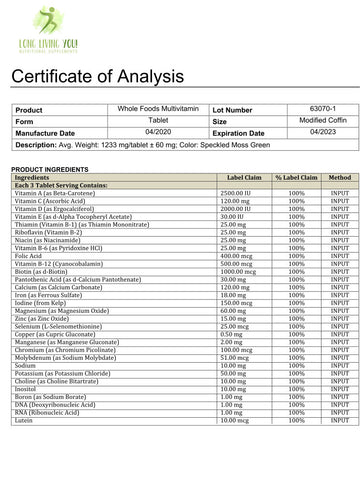Select the Modified Coffin size value
The width and height of the screenshot is (360, 480).
click(x=323, y=120)
